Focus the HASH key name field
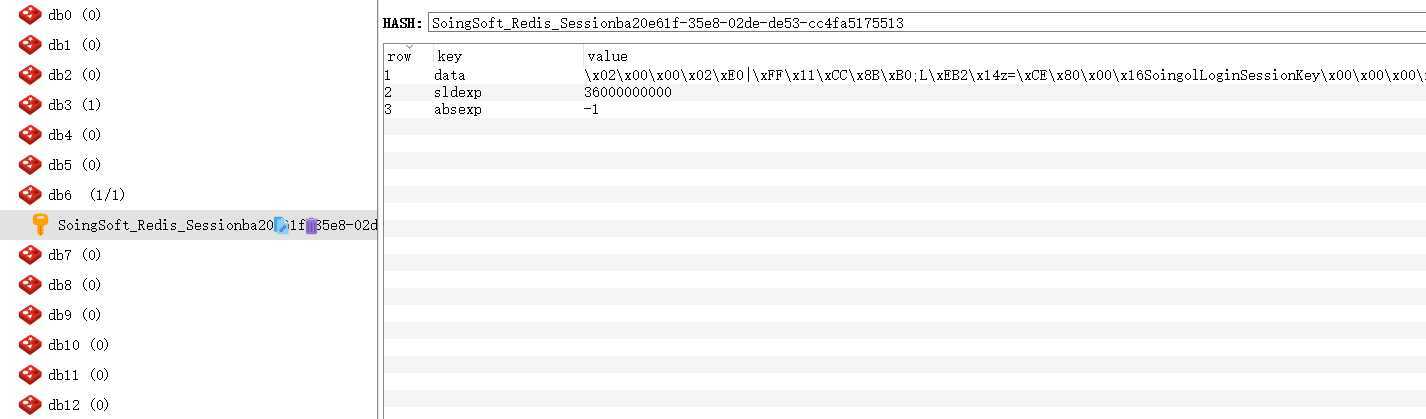 pyautogui.click(x=926, y=23)
